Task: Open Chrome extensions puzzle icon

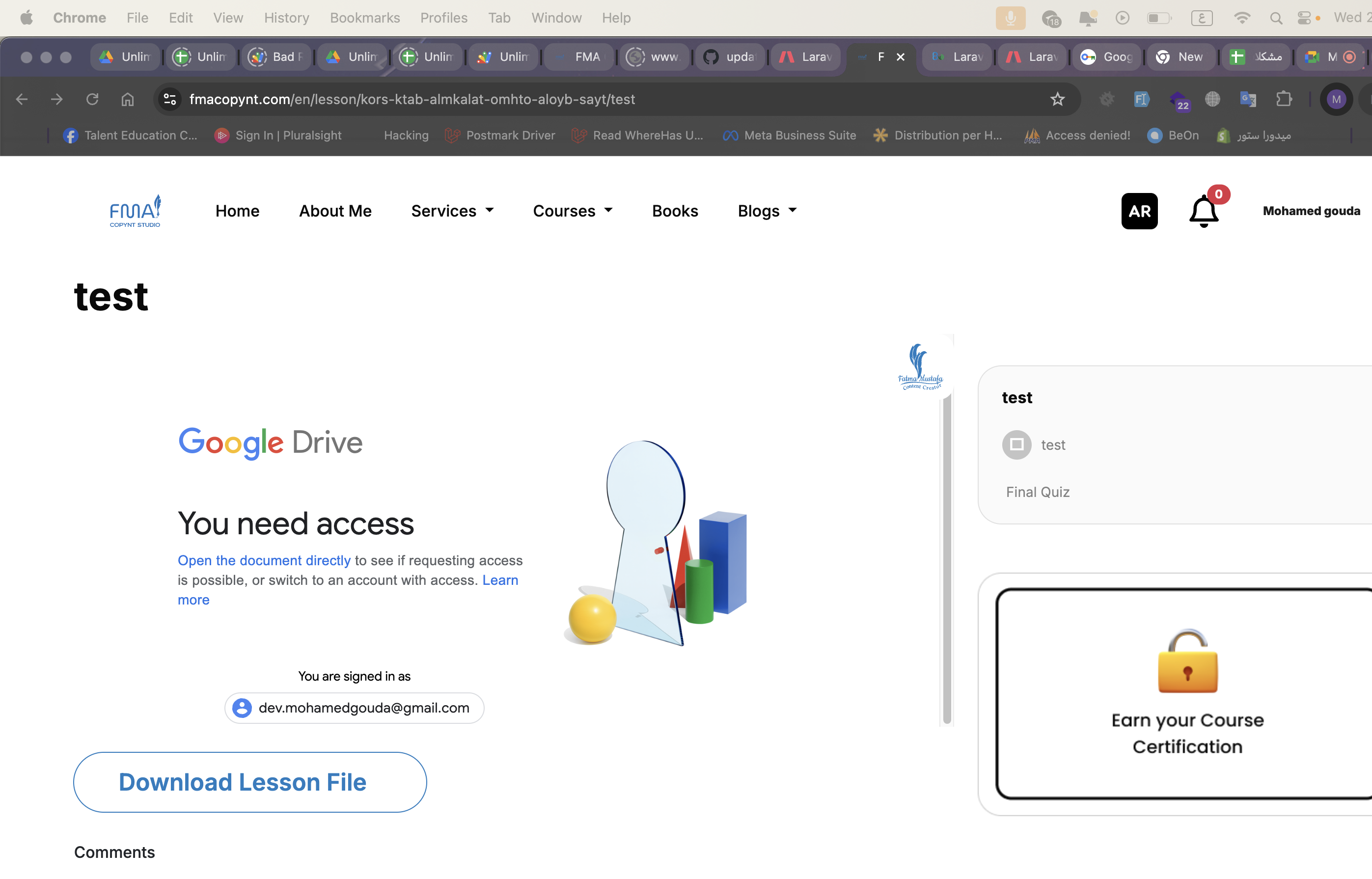Action: pos(1284,99)
